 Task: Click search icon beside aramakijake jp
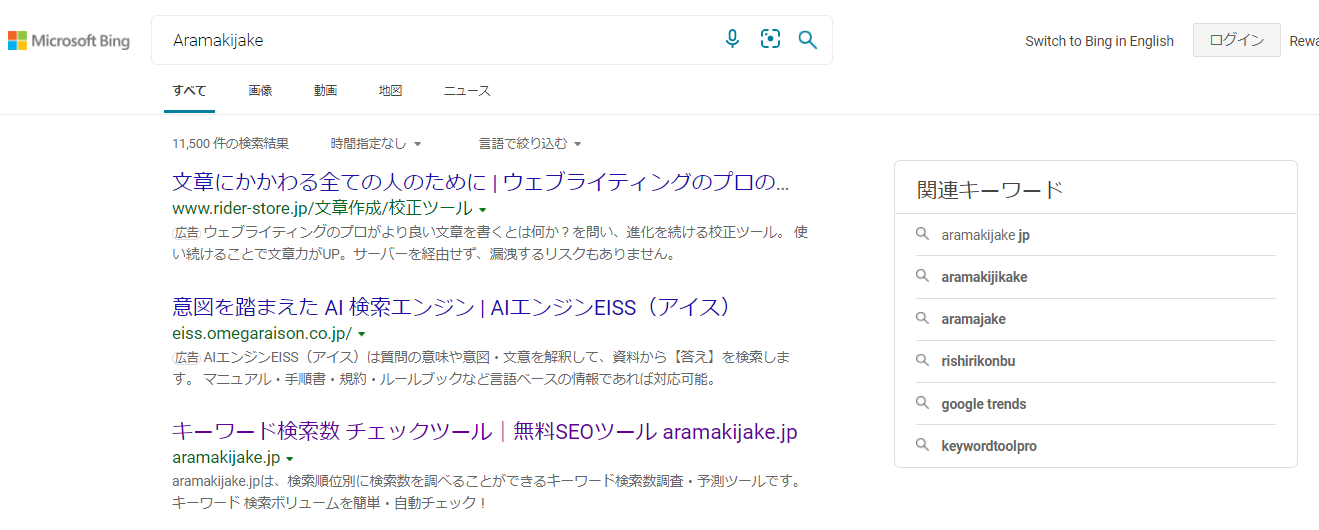(923, 234)
